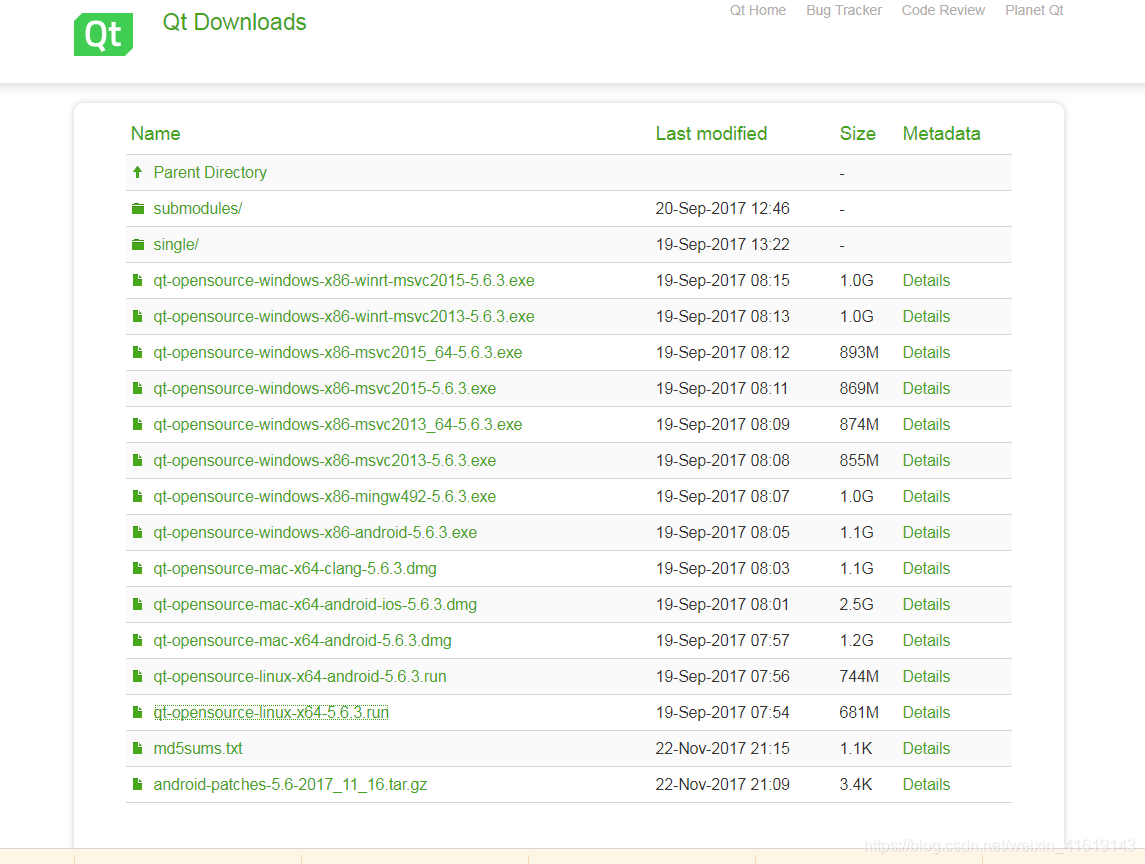
Task: Download qt-opensource-windows-x86-msvc2015_64-5.6.3.exe
Action: pos(337,352)
